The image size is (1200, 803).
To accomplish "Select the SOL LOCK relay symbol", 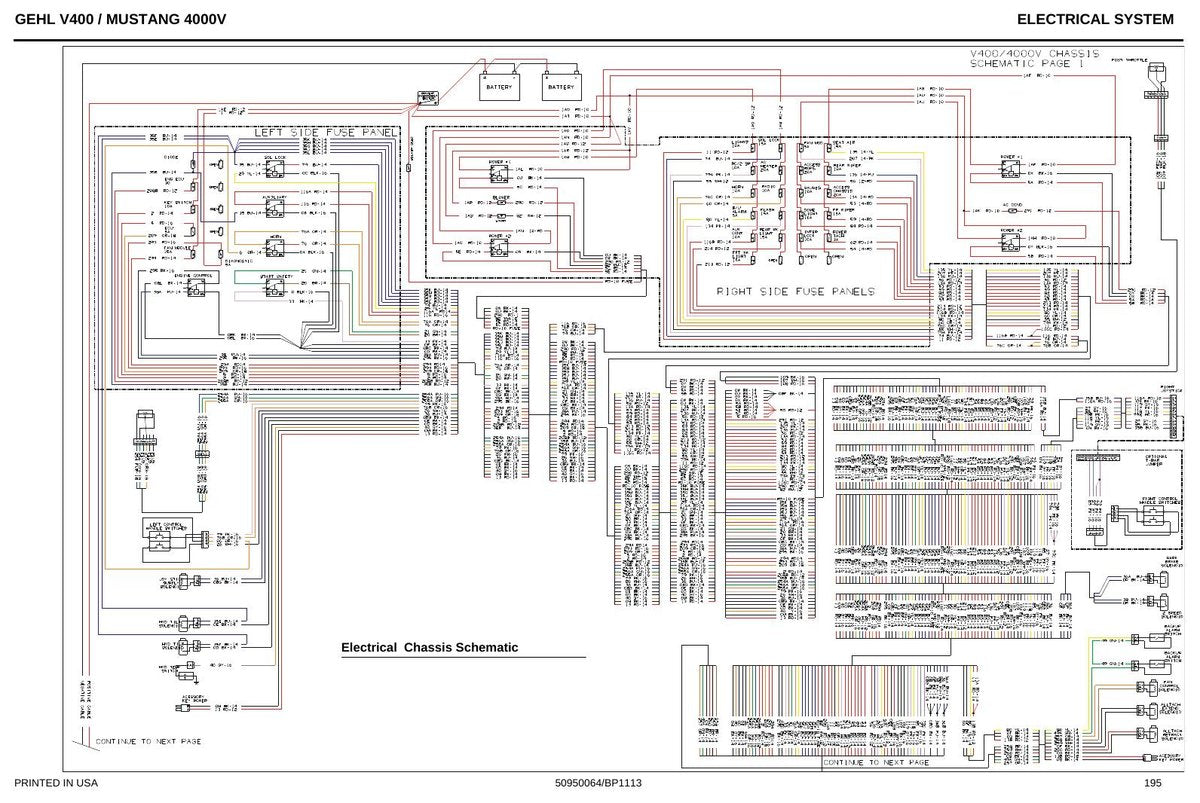I will tap(275, 169).
